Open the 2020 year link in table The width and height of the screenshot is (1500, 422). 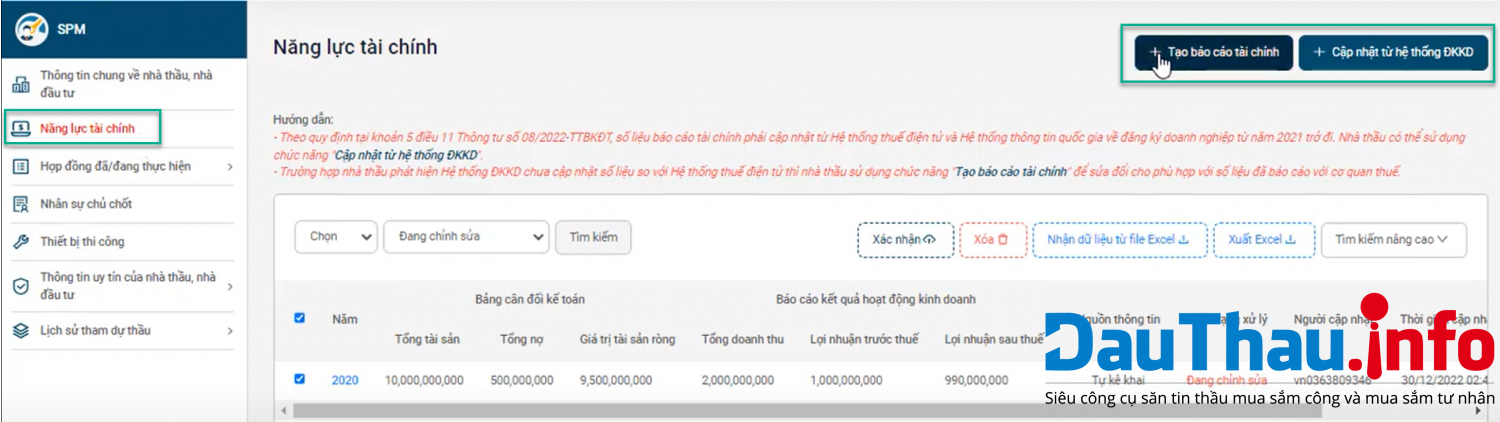coord(345,380)
